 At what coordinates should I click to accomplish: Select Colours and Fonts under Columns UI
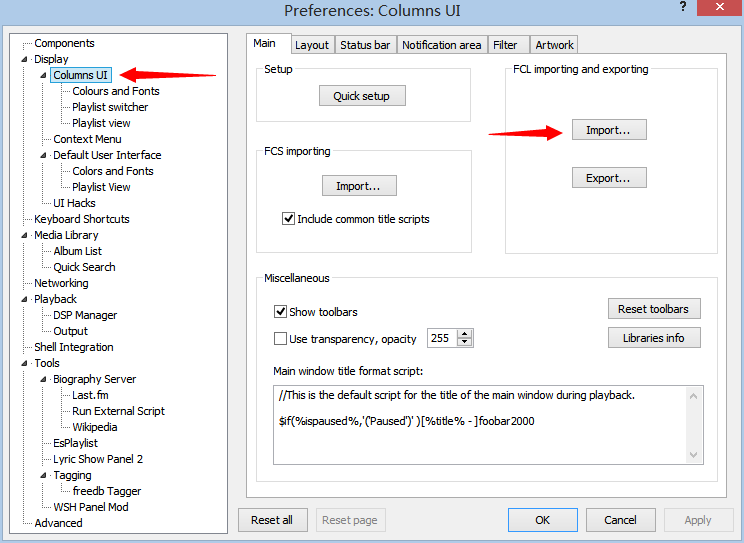coord(115,91)
